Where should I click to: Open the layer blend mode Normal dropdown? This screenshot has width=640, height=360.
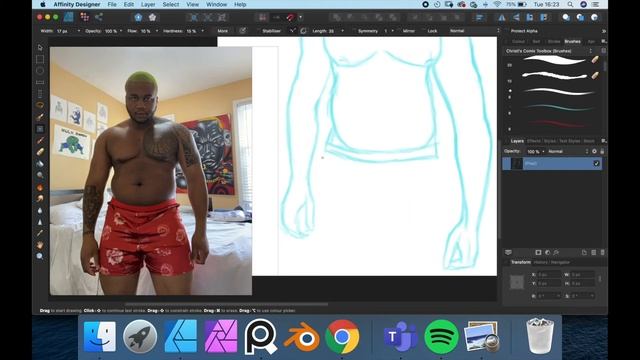pyautogui.click(x=568, y=151)
